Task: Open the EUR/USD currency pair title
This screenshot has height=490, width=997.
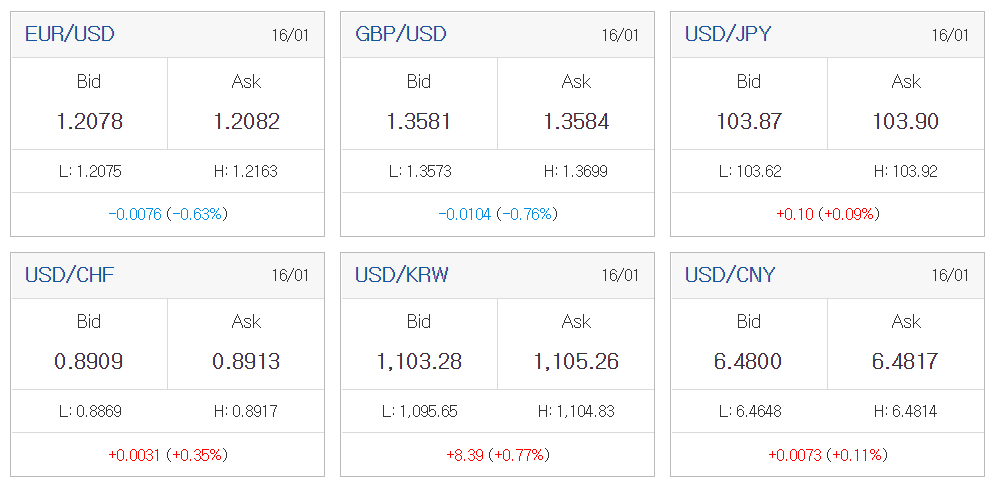Action: (x=70, y=34)
